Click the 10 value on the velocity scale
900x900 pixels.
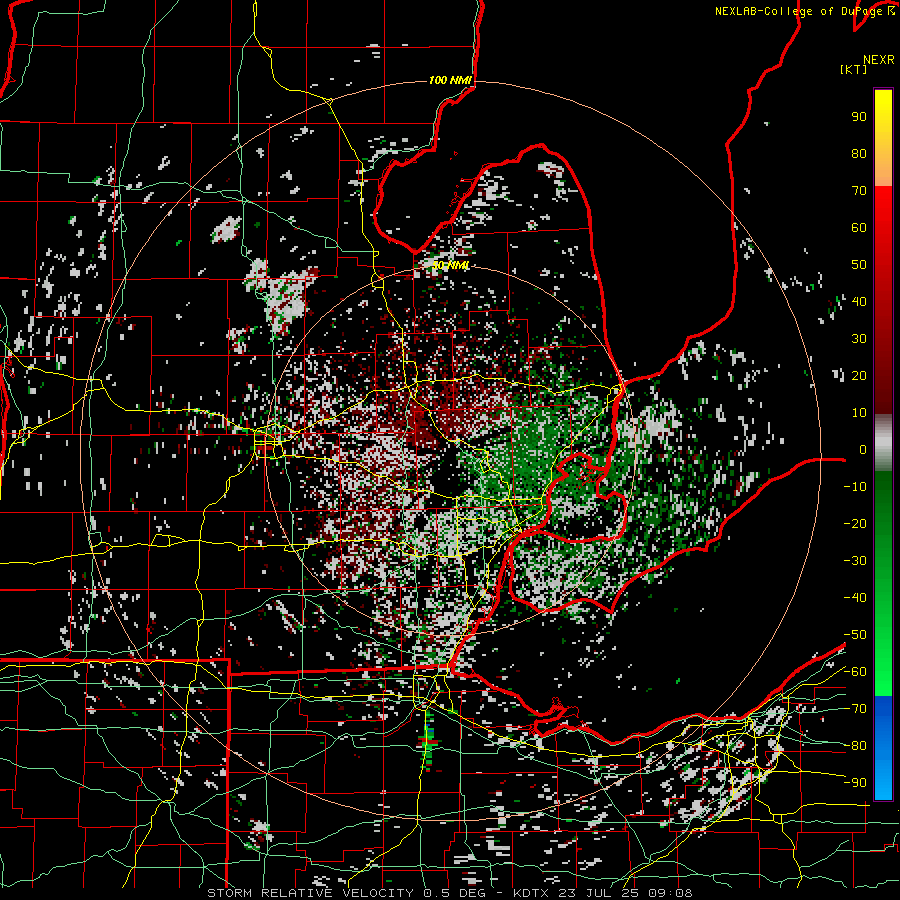click(x=859, y=413)
